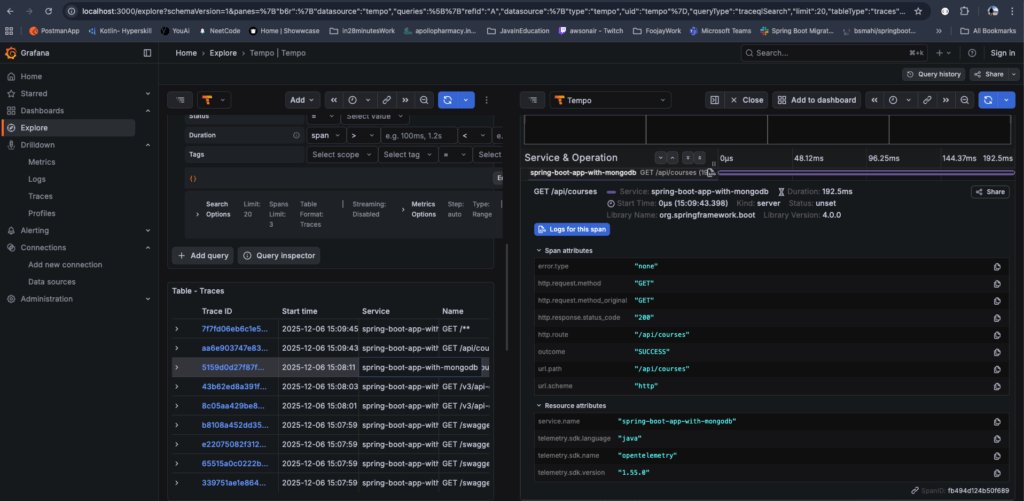Open the Select scope dropdown for Tags
This screenshot has height=501, width=1024.
coord(341,155)
